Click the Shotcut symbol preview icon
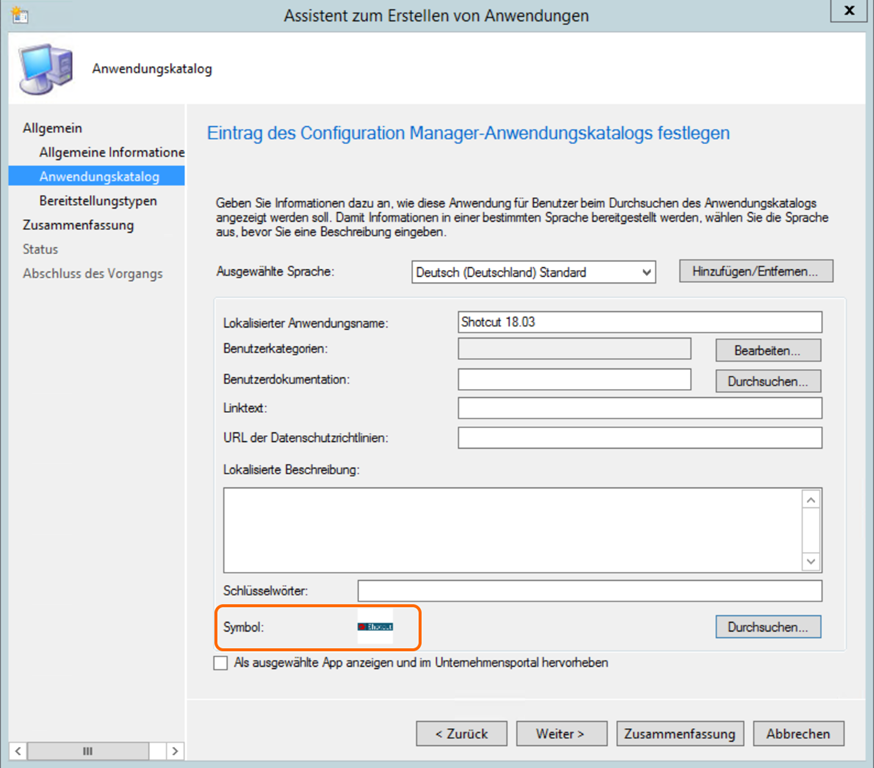This screenshot has height=768, width=874. (x=375, y=627)
